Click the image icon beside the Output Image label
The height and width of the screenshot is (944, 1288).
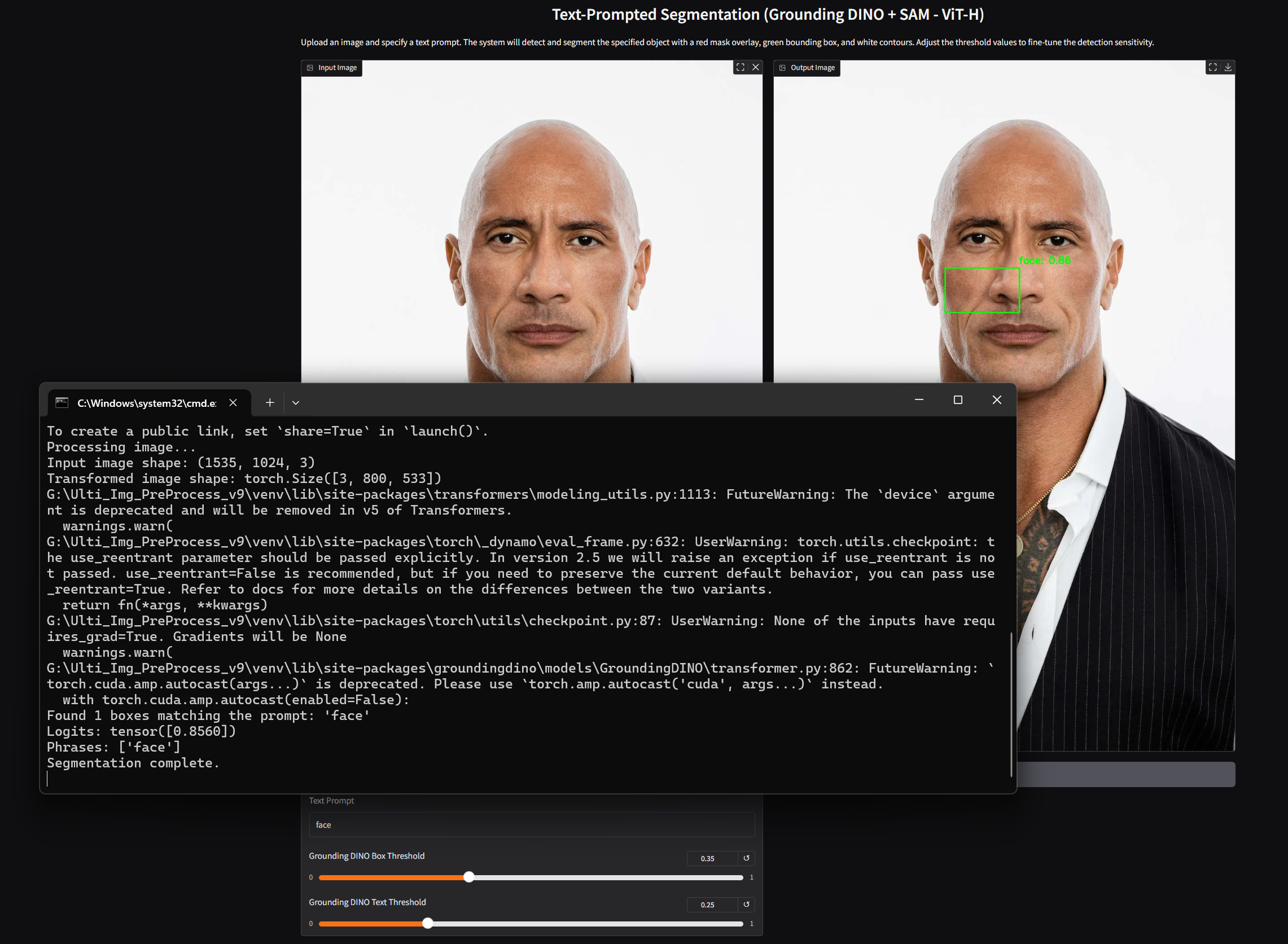782,68
